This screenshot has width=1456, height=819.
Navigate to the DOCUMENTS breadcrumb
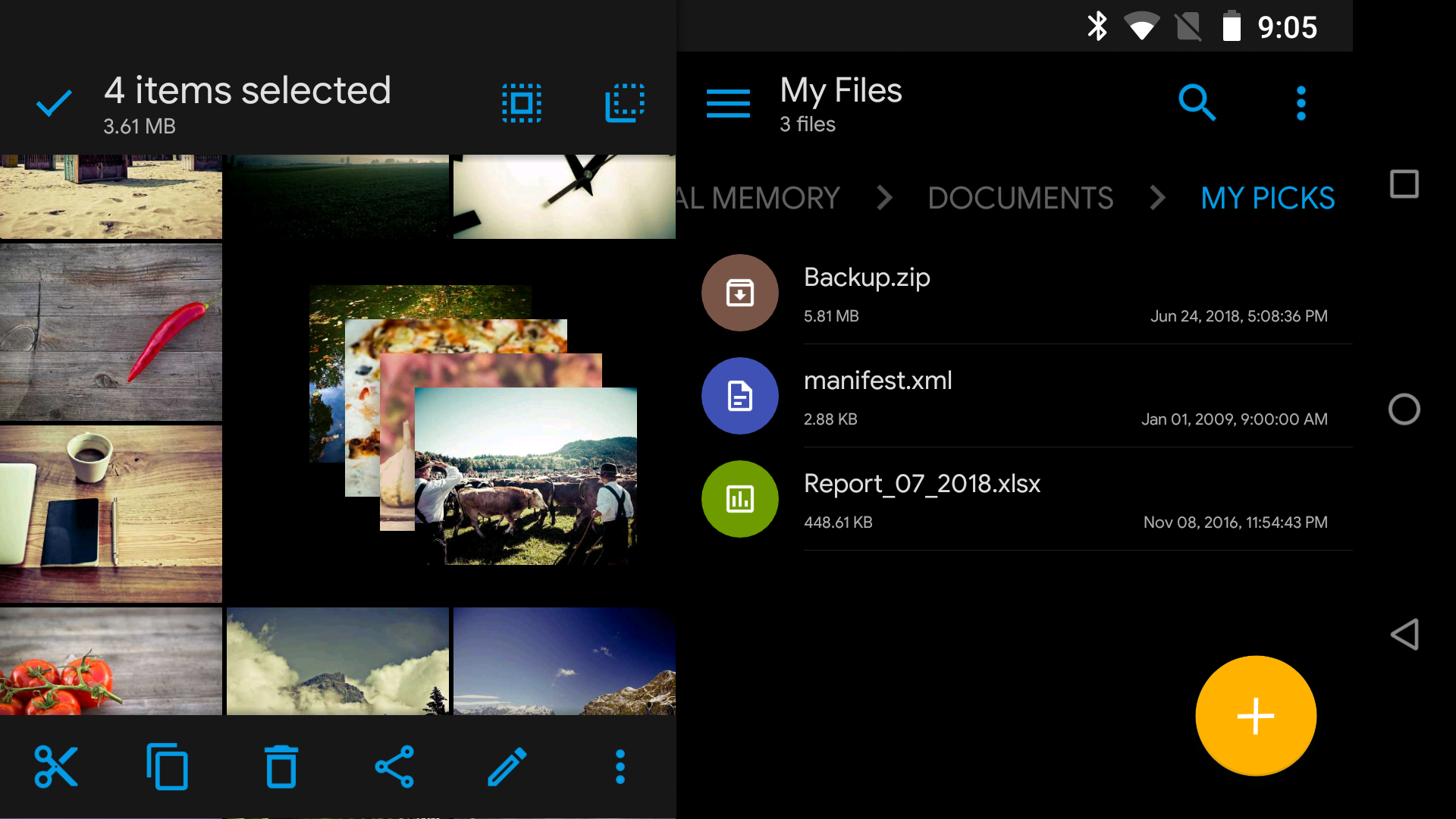(1021, 198)
